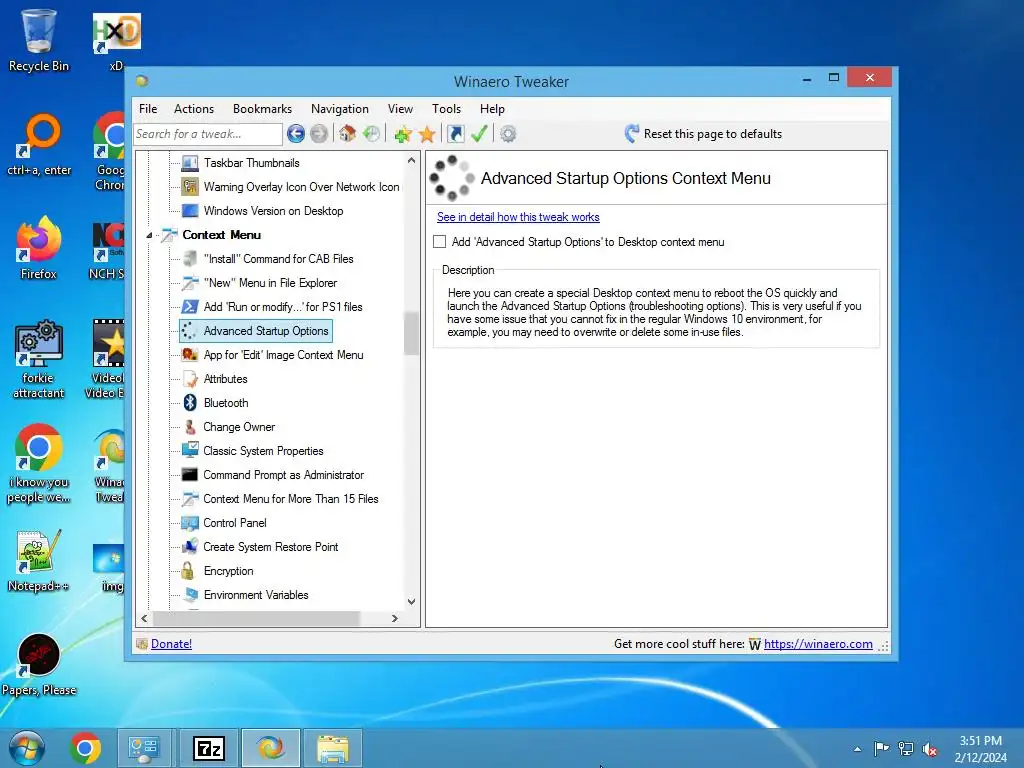Click the tree scroll up arrow
The width and height of the screenshot is (1024, 768).
coord(411,160)
